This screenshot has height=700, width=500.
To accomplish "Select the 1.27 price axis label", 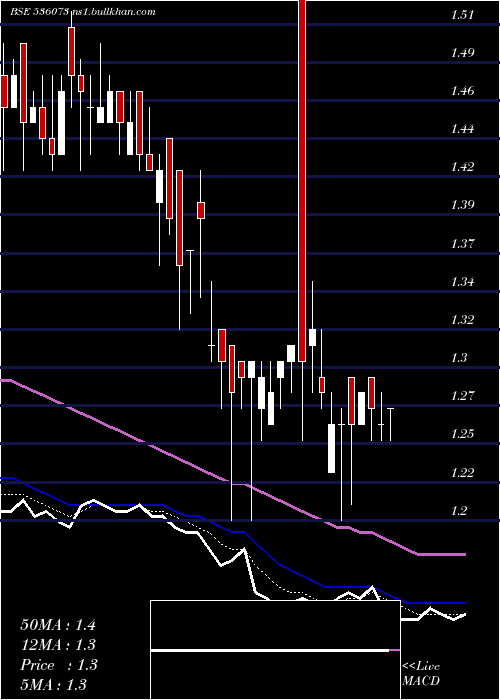I will point(462,396).
